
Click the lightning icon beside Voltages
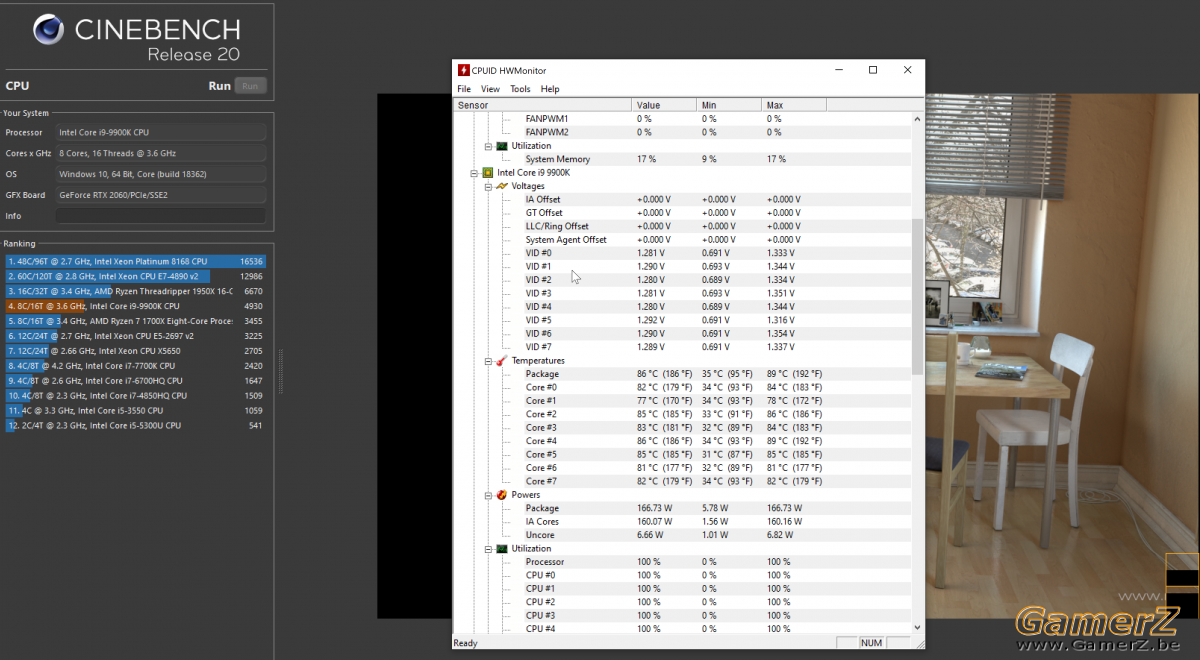tap(502, 186)
